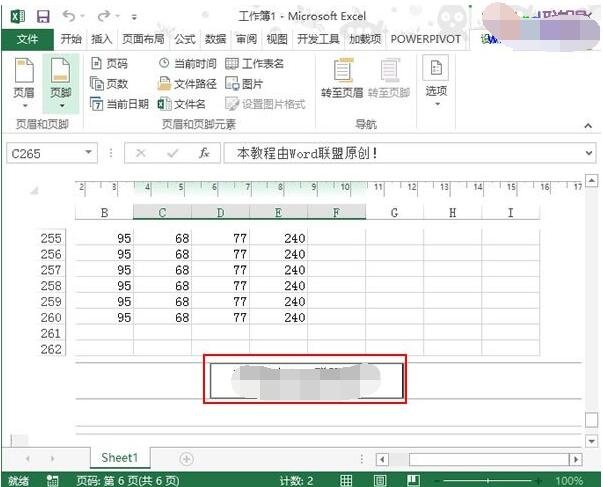
Task: Add a new sheet with plus button
Action: pyautogui.click(x=187, y=459)
